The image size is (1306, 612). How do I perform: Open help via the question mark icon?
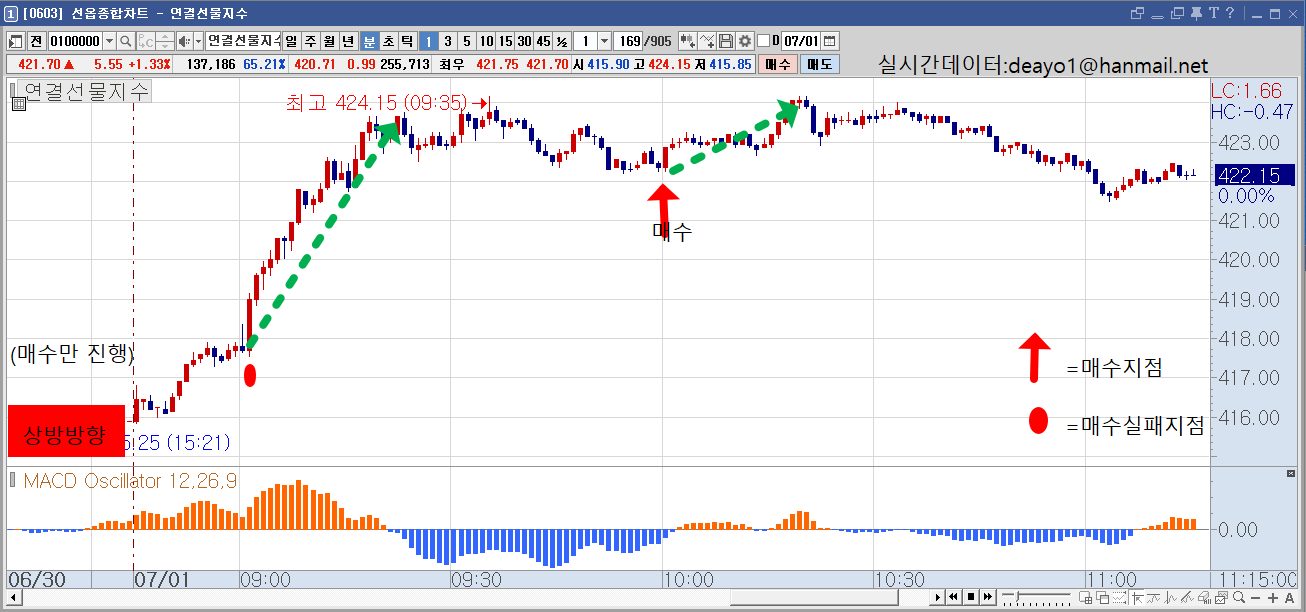(1229, 13)
